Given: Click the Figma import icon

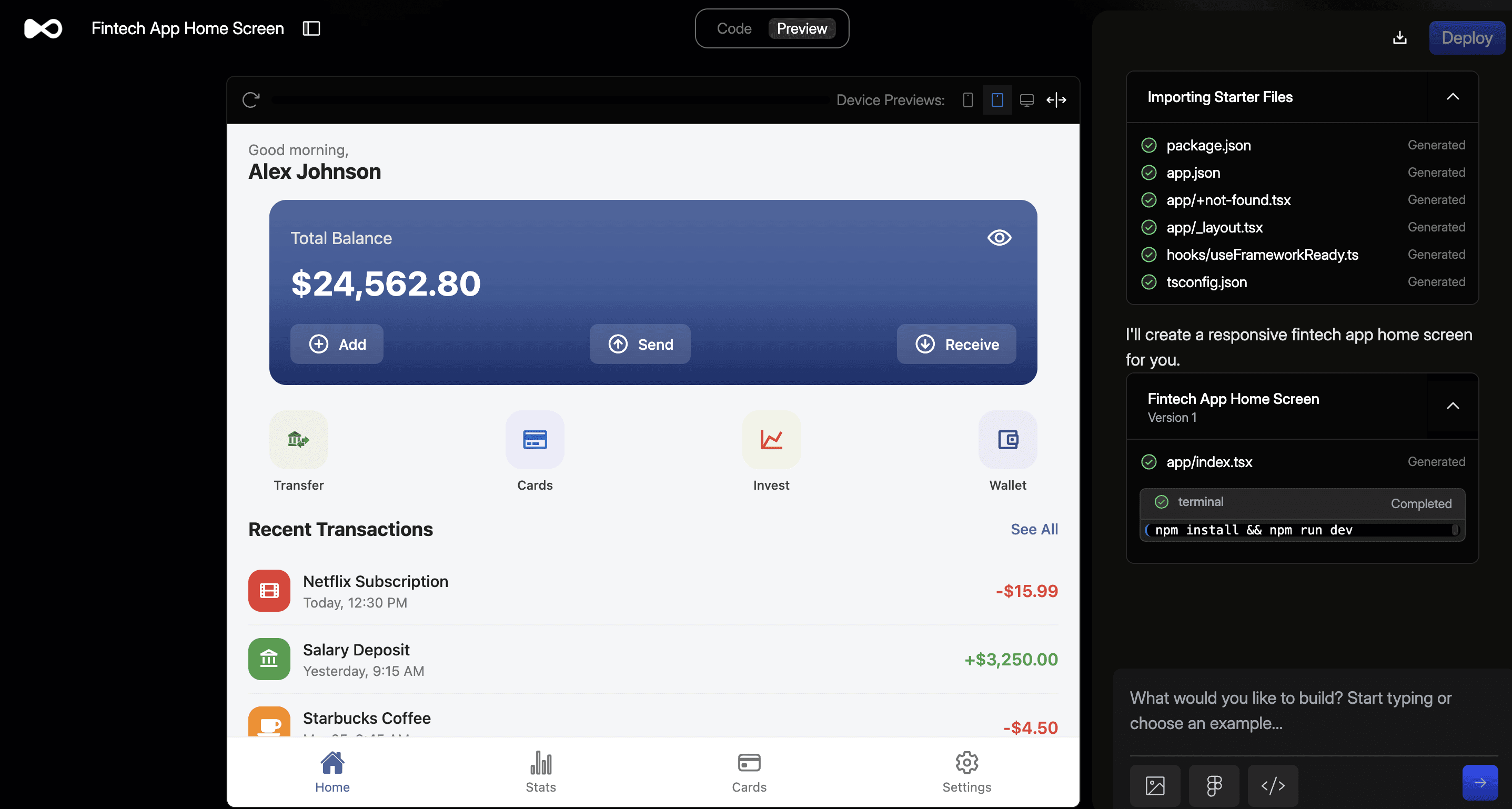Looking at the screenshot, I should point(1214,785).
